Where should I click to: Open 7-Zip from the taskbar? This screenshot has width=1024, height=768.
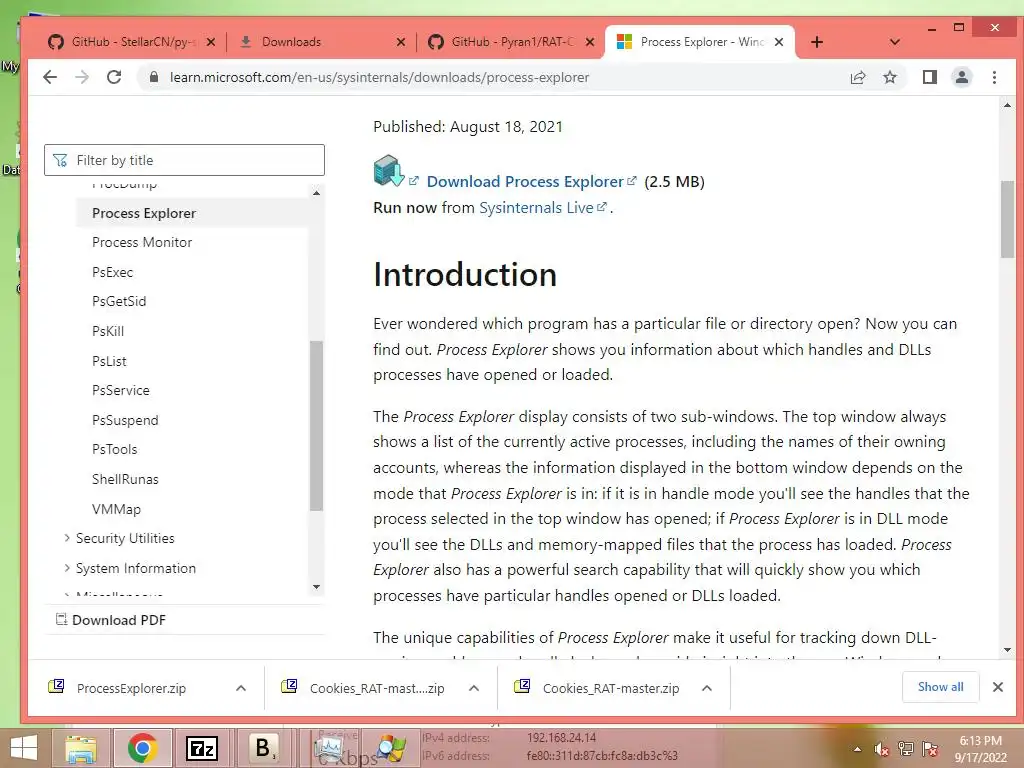(202, 748)
